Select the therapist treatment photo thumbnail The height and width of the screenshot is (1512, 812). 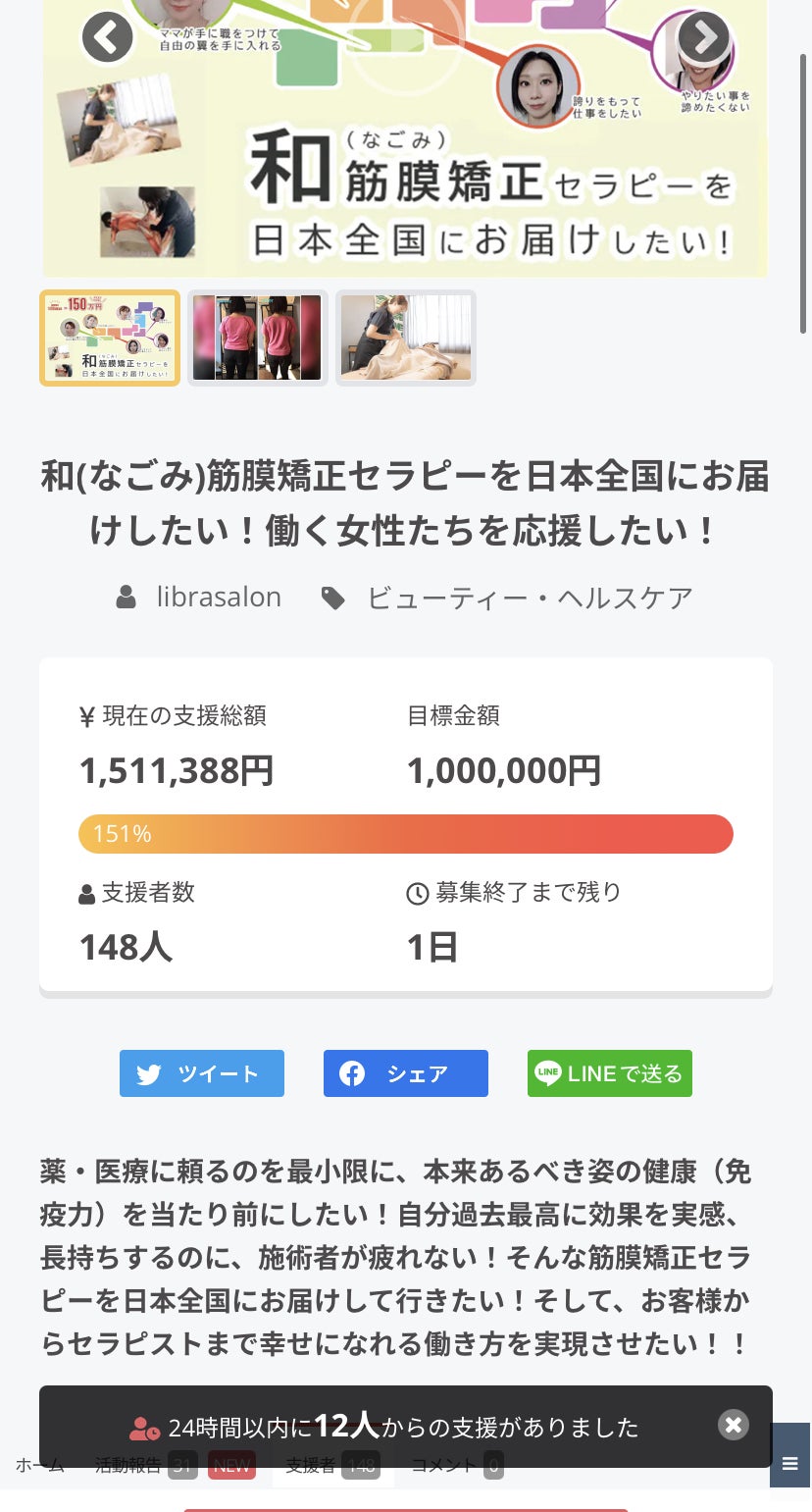tap(406, 338)
